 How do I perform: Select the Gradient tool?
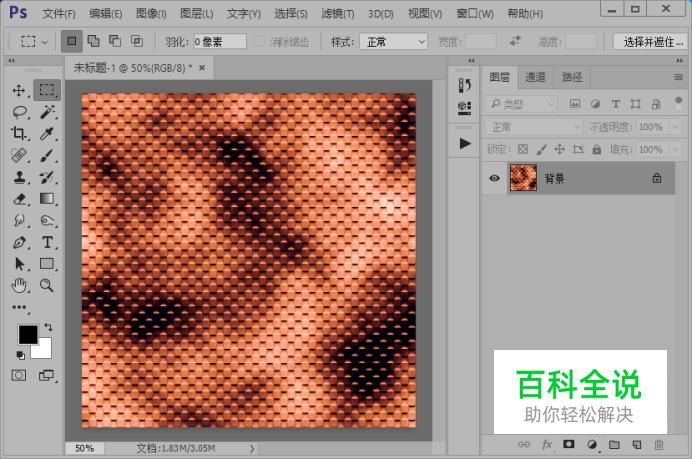pyautogui.click(x=47, y=199)
